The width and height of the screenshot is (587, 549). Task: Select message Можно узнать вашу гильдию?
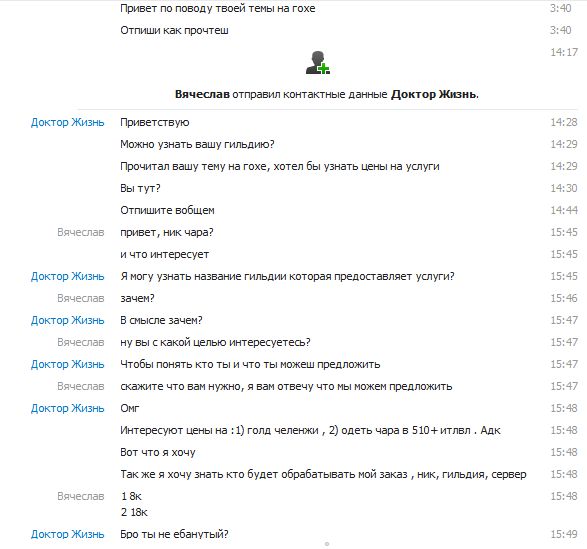(x=197, y=145)
